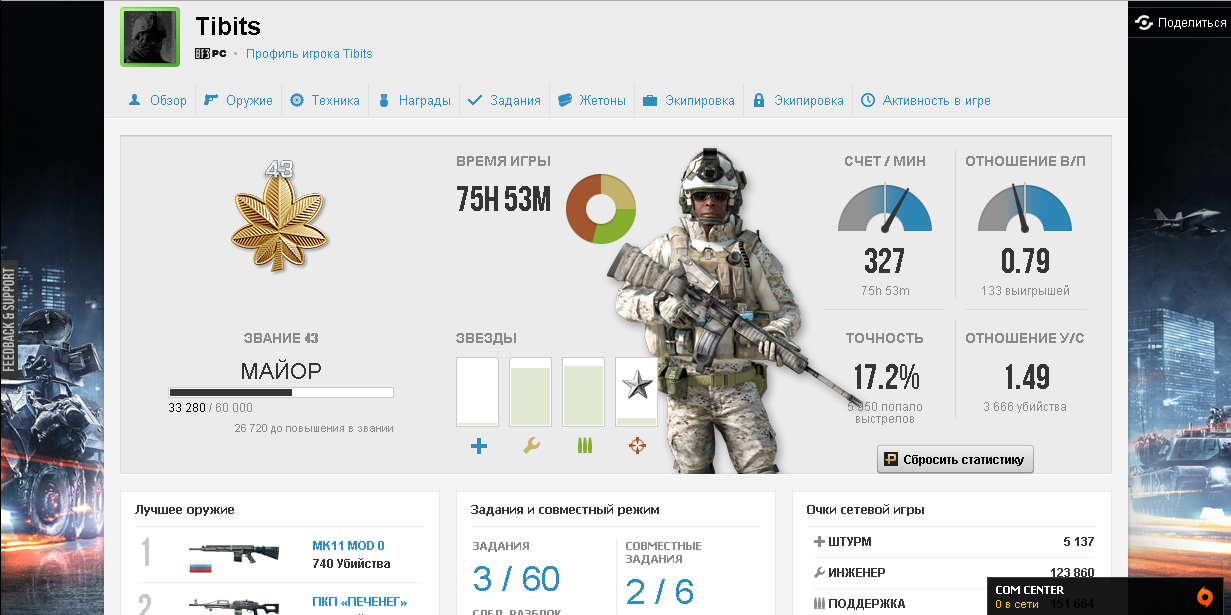Click the 5 137 assault score
Image resolution: width=1231 pixels, height=615 pixels.
(x=1079, y=542)
